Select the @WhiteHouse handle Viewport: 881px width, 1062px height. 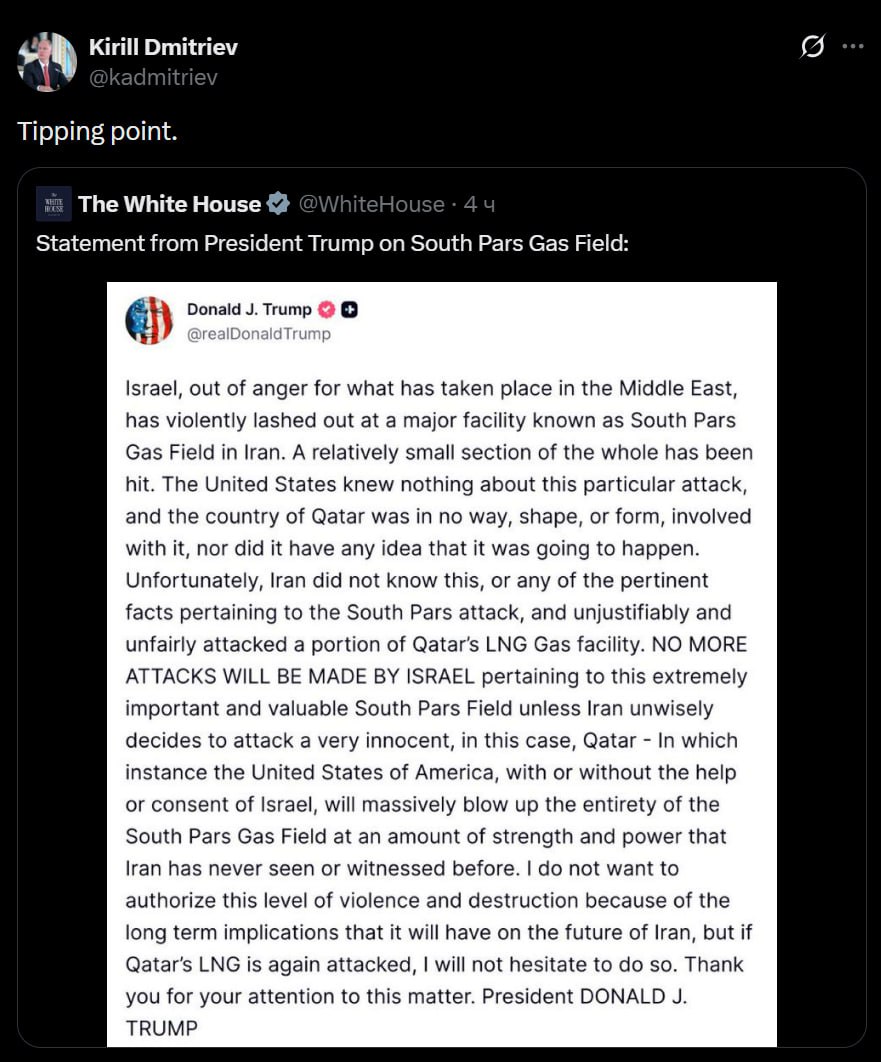(371, 204)
